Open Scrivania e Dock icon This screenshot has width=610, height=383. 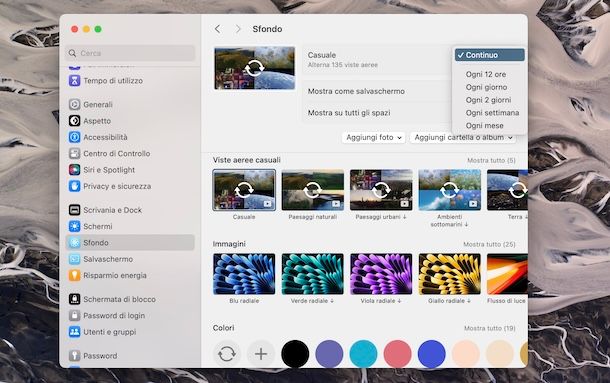[74, 210]
